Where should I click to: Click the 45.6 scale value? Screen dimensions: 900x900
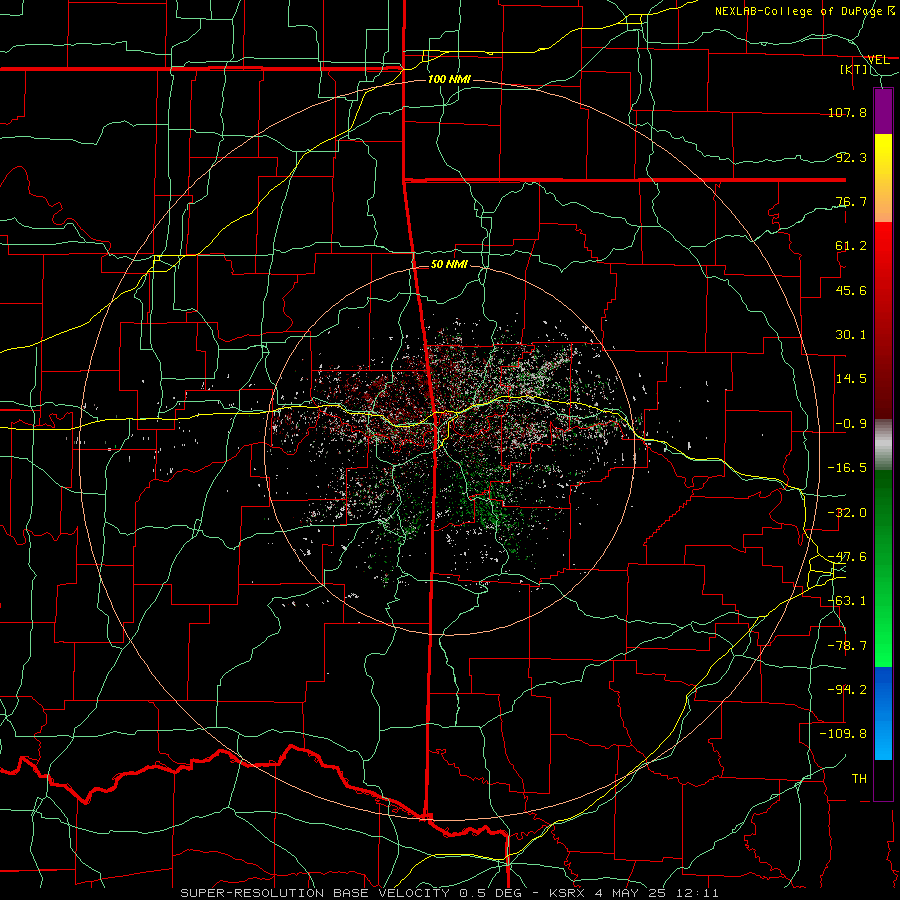[x=851, y=290]
